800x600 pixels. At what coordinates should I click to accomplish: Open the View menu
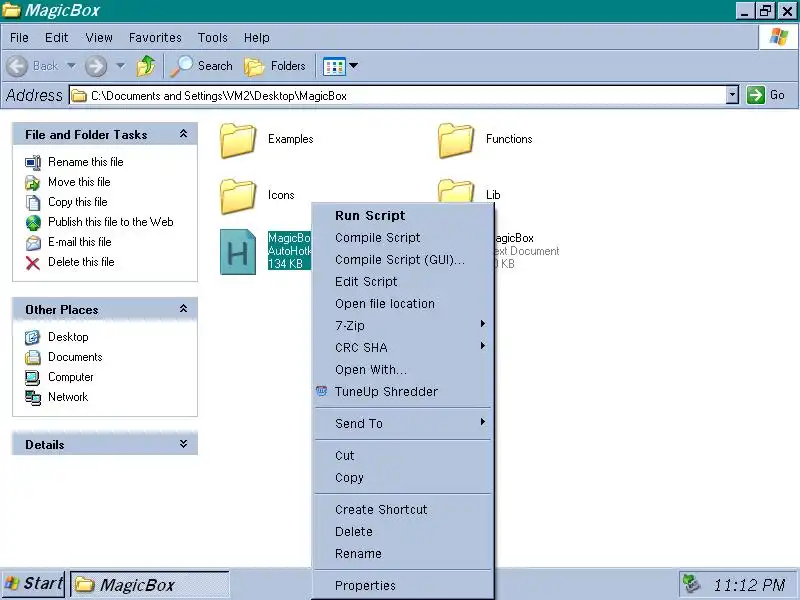[x=99, y=38]
